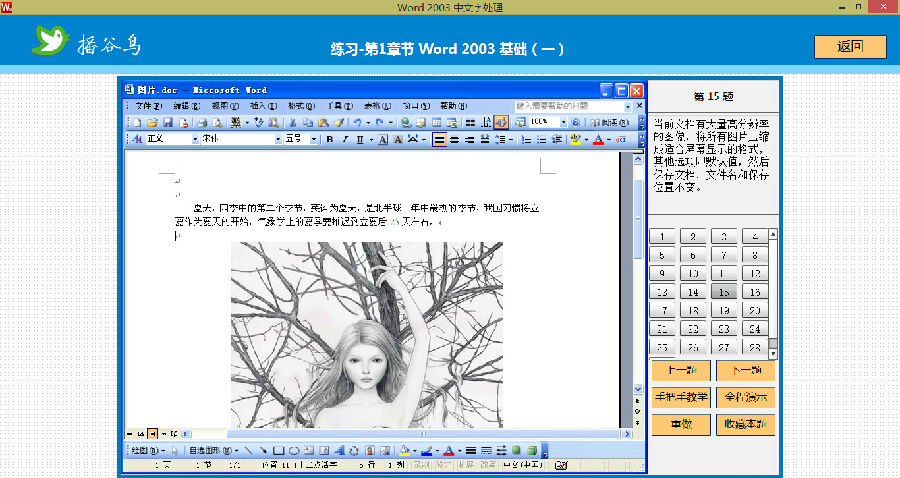Open the 工具 Tools menu

(x=339, y=106)
